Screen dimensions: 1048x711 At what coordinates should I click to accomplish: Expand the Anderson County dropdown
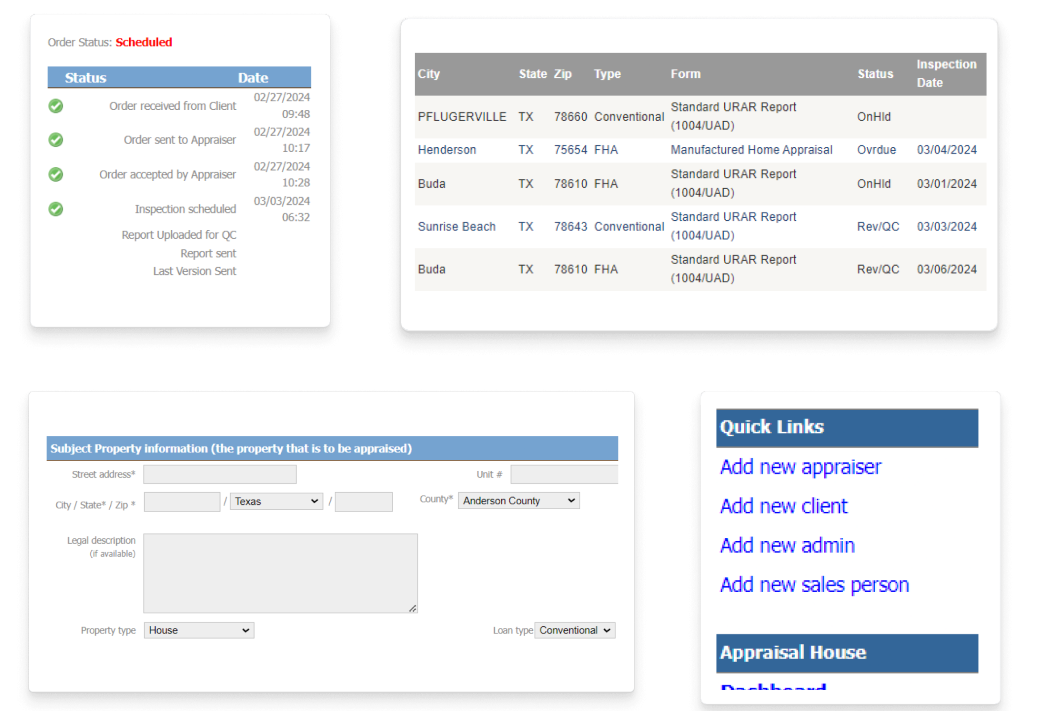click(518, 501)
